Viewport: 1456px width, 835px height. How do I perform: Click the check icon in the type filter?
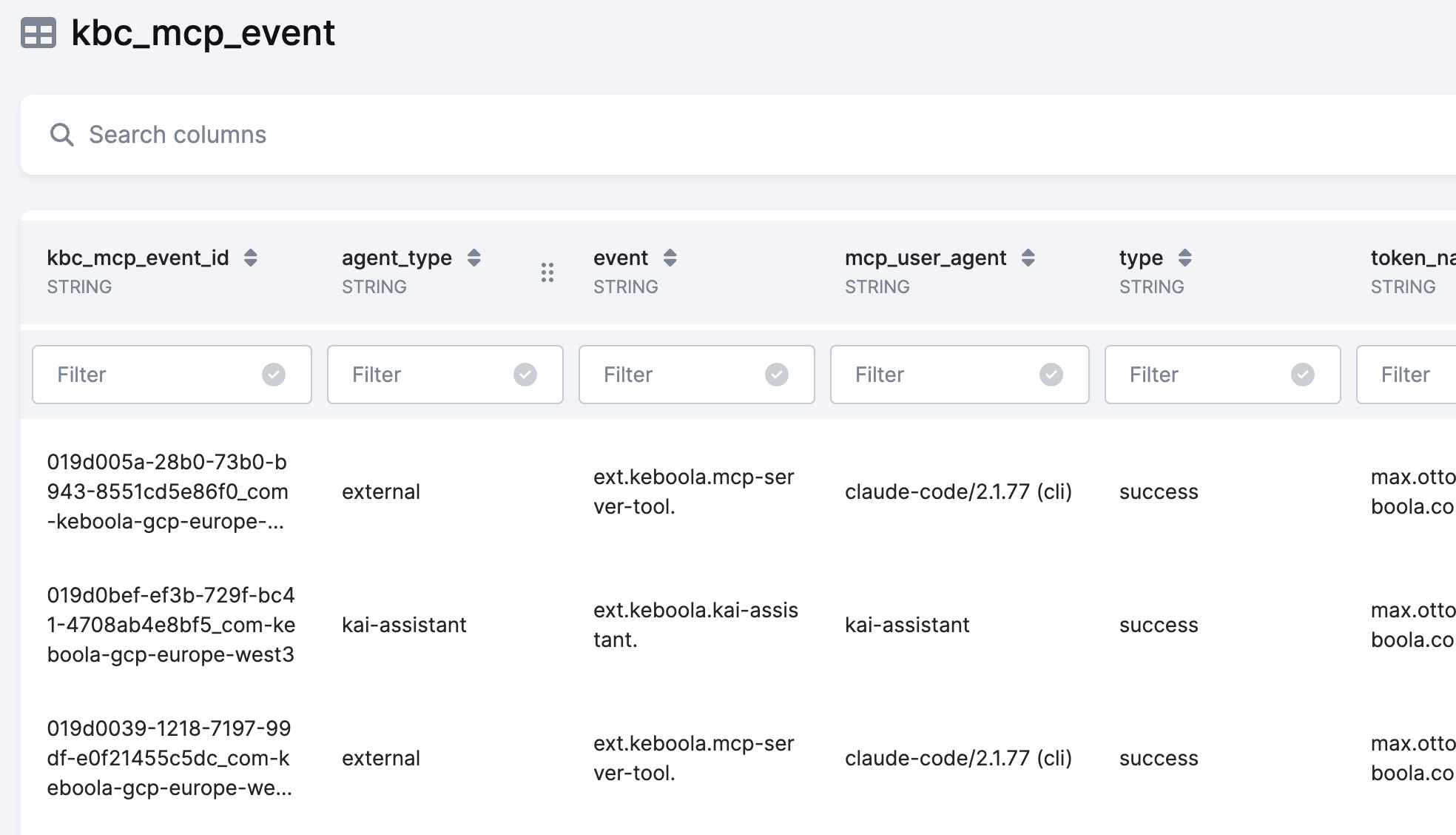pos(1304,375)
